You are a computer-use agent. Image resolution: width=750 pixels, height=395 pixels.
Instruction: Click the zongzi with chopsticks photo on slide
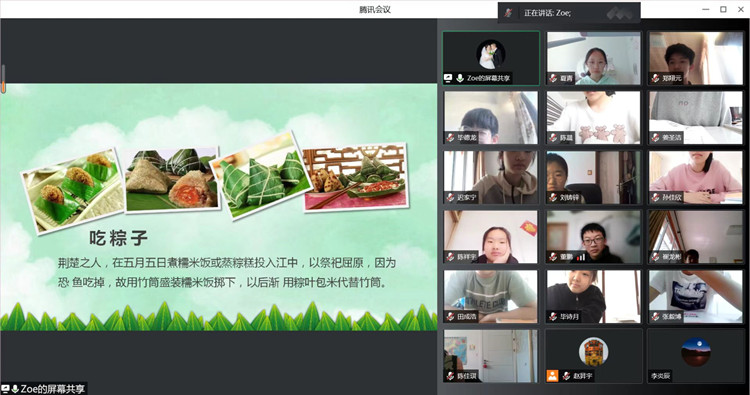pyautogui.click(x=355, y=176)
